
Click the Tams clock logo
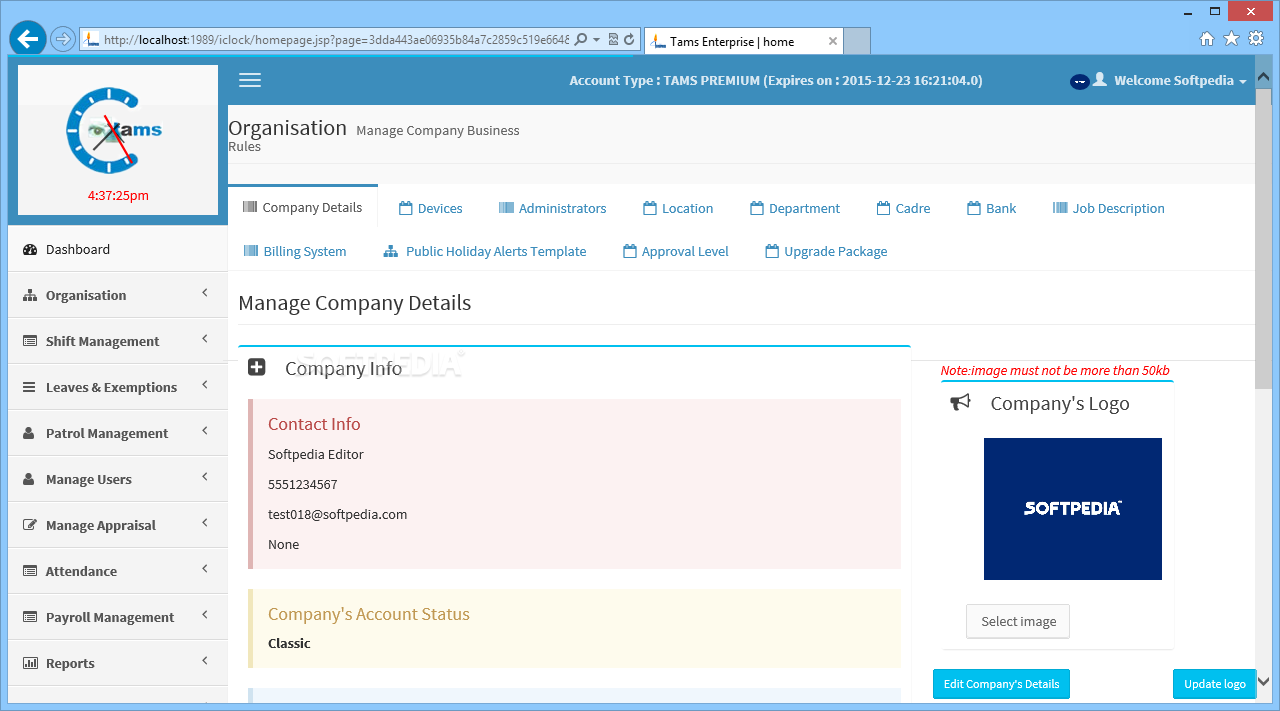point(113,130)
